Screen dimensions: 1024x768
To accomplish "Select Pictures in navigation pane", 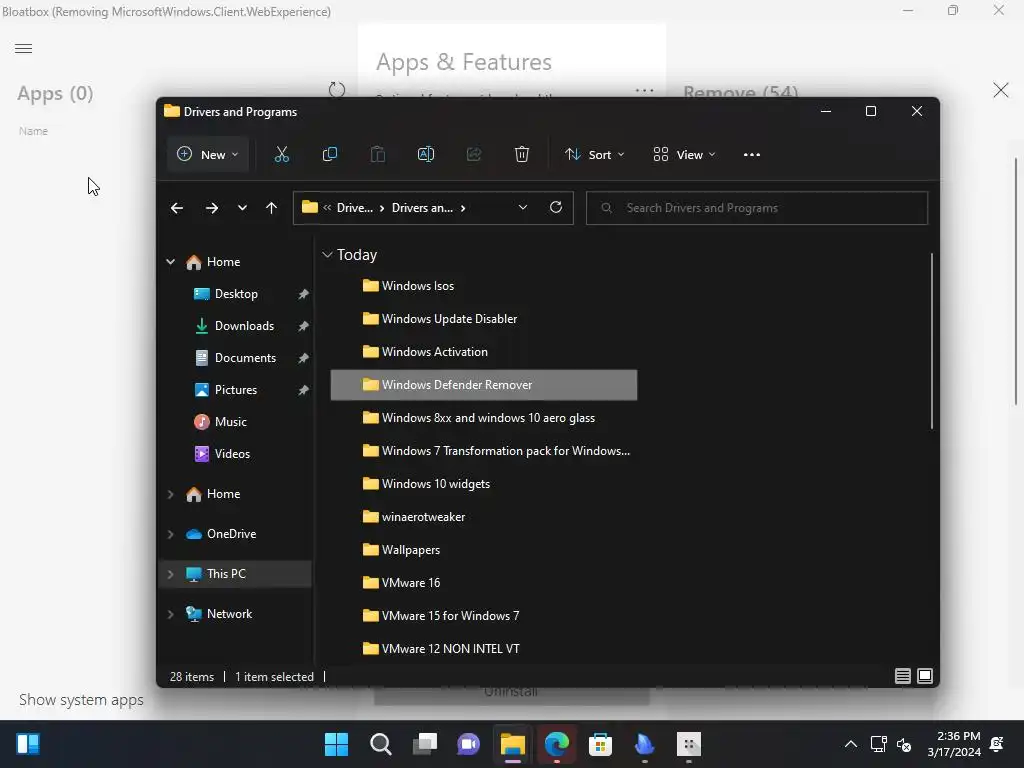I will 236,390.
